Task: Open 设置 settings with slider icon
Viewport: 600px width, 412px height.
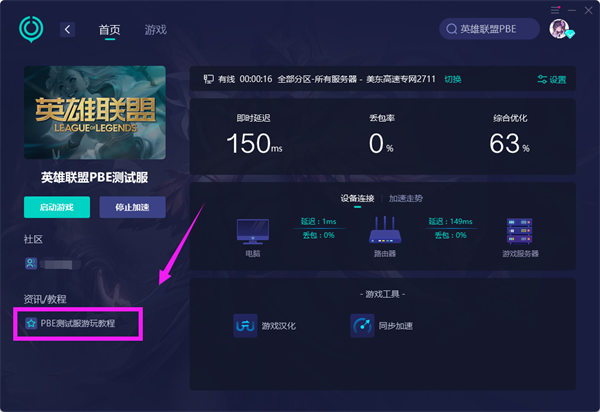Action: (x=551, y=80)
